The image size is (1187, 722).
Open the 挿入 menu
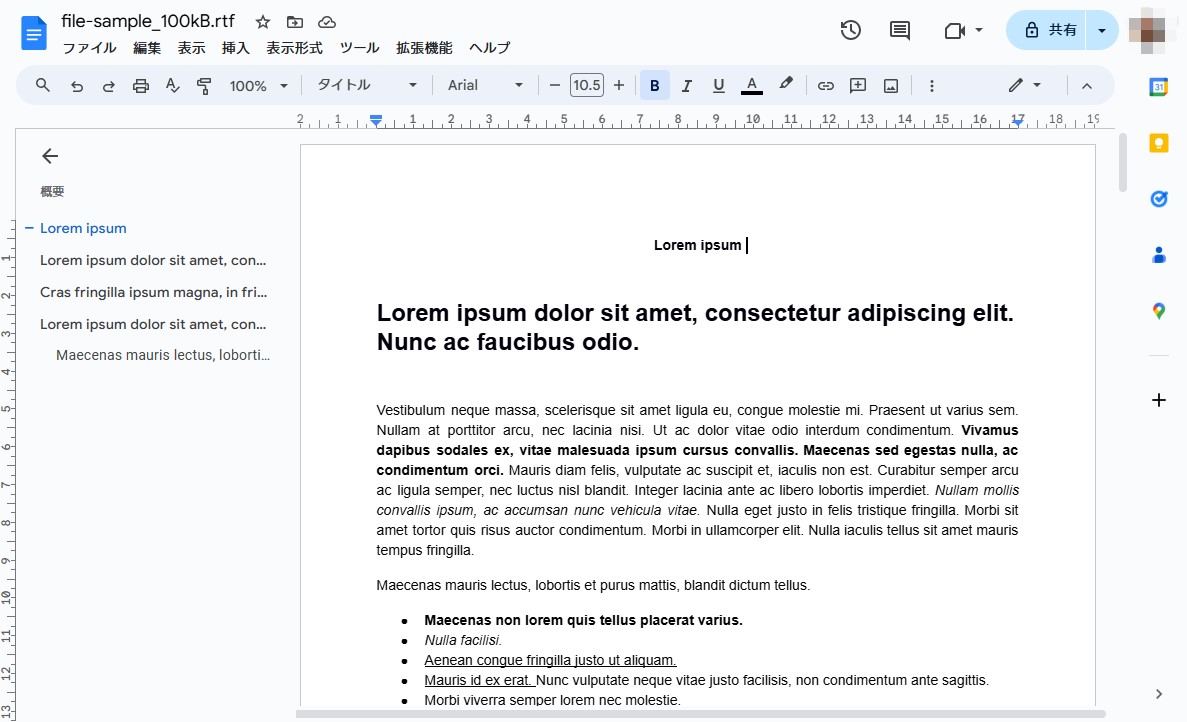(235, 48)
